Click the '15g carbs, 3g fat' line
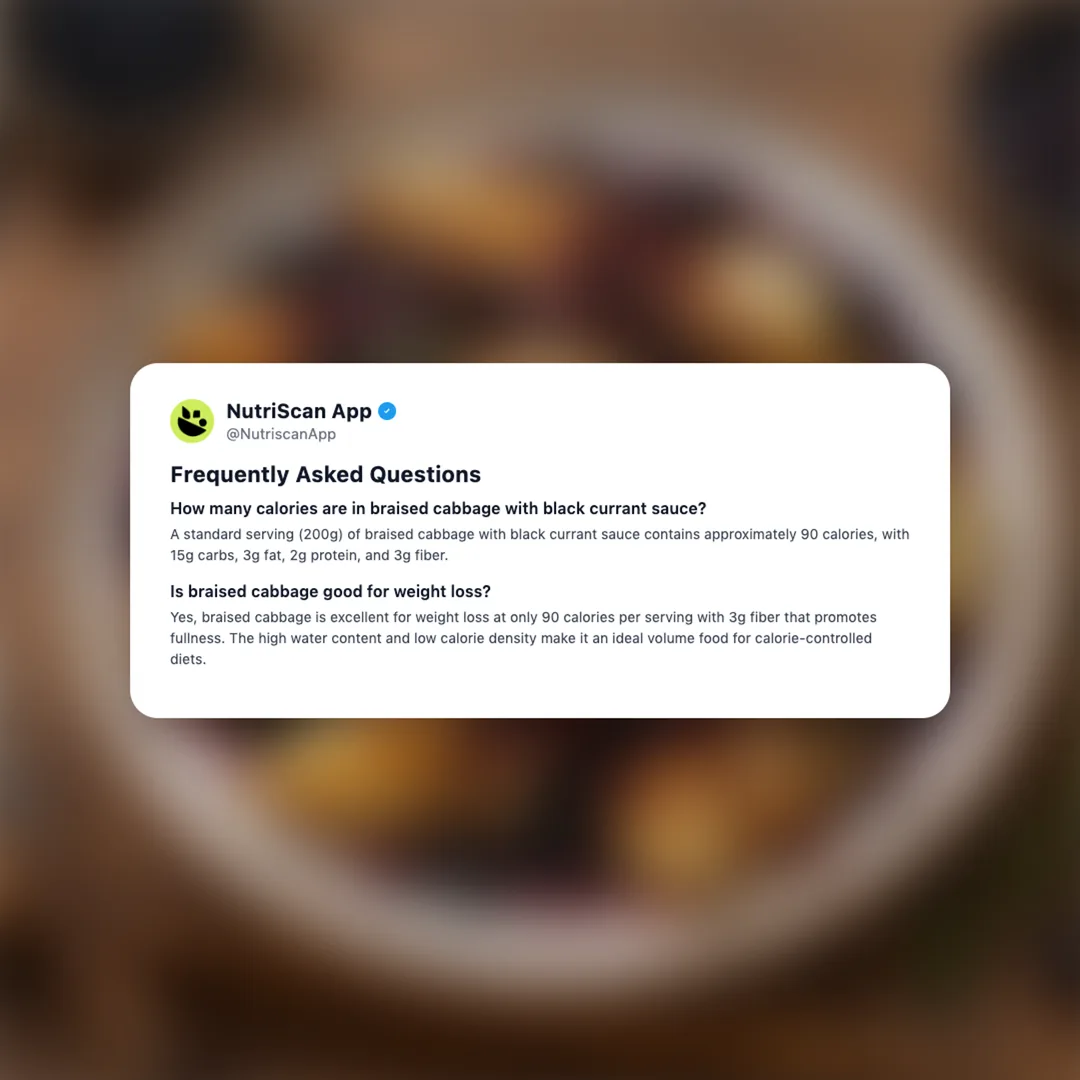 pyautogui.click(x=309, y=555)
